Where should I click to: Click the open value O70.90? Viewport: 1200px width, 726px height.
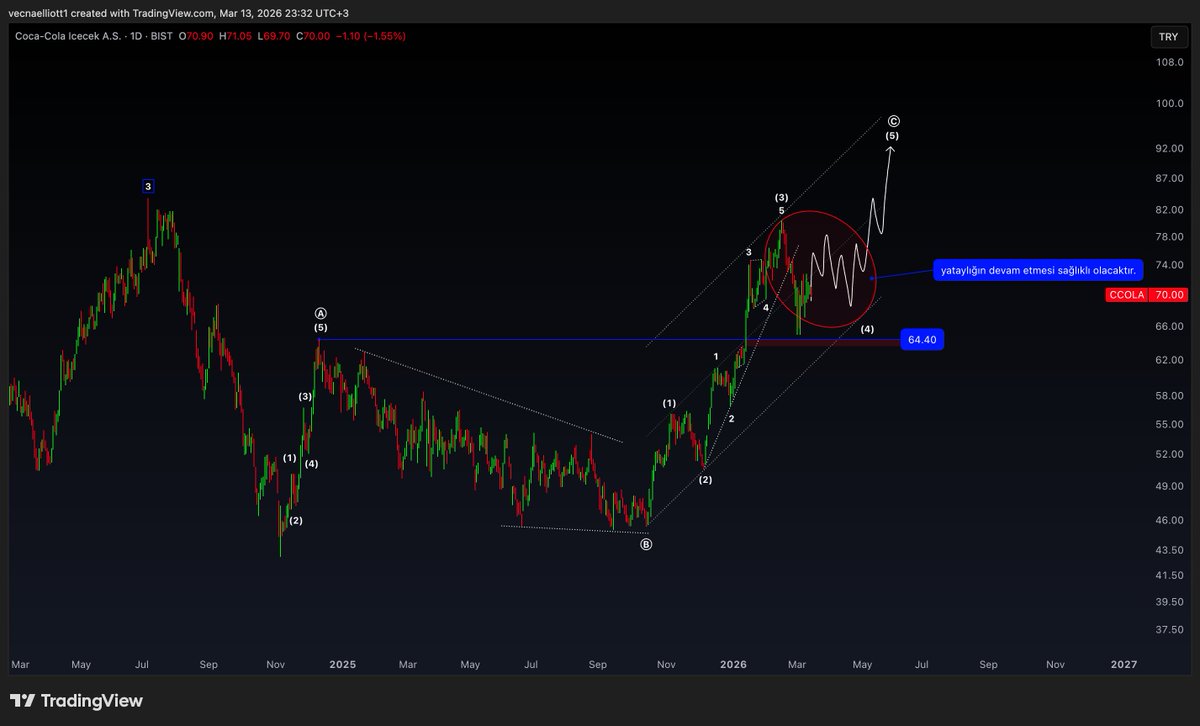pos(198,36)
